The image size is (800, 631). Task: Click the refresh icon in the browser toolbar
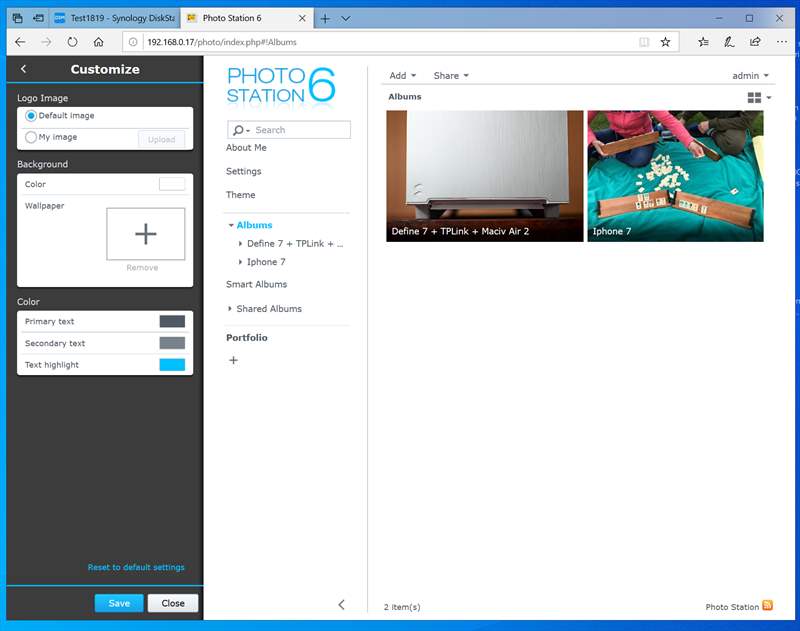pos(72,42)
